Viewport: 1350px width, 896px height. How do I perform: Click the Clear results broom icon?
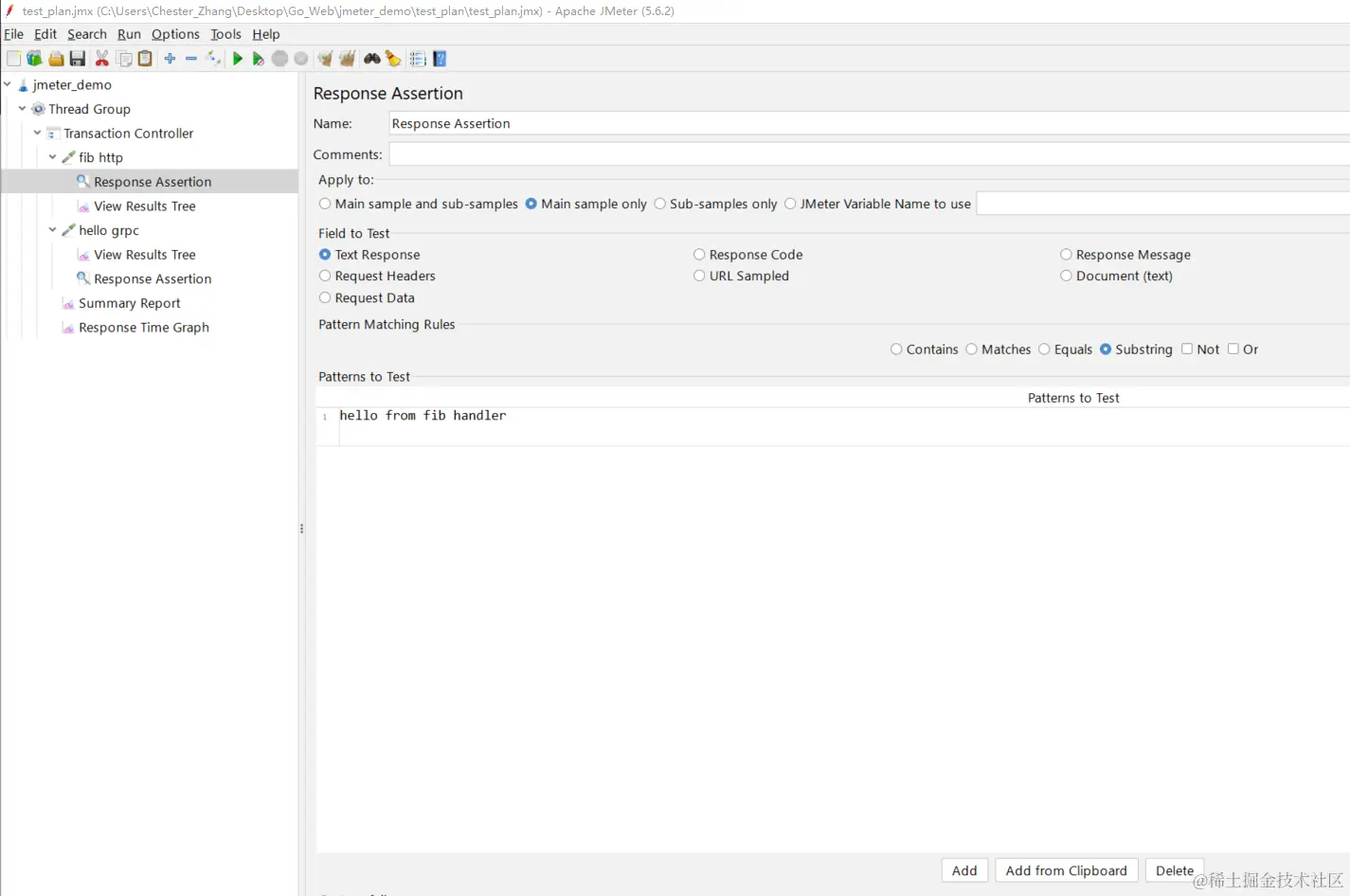[325, 59]
